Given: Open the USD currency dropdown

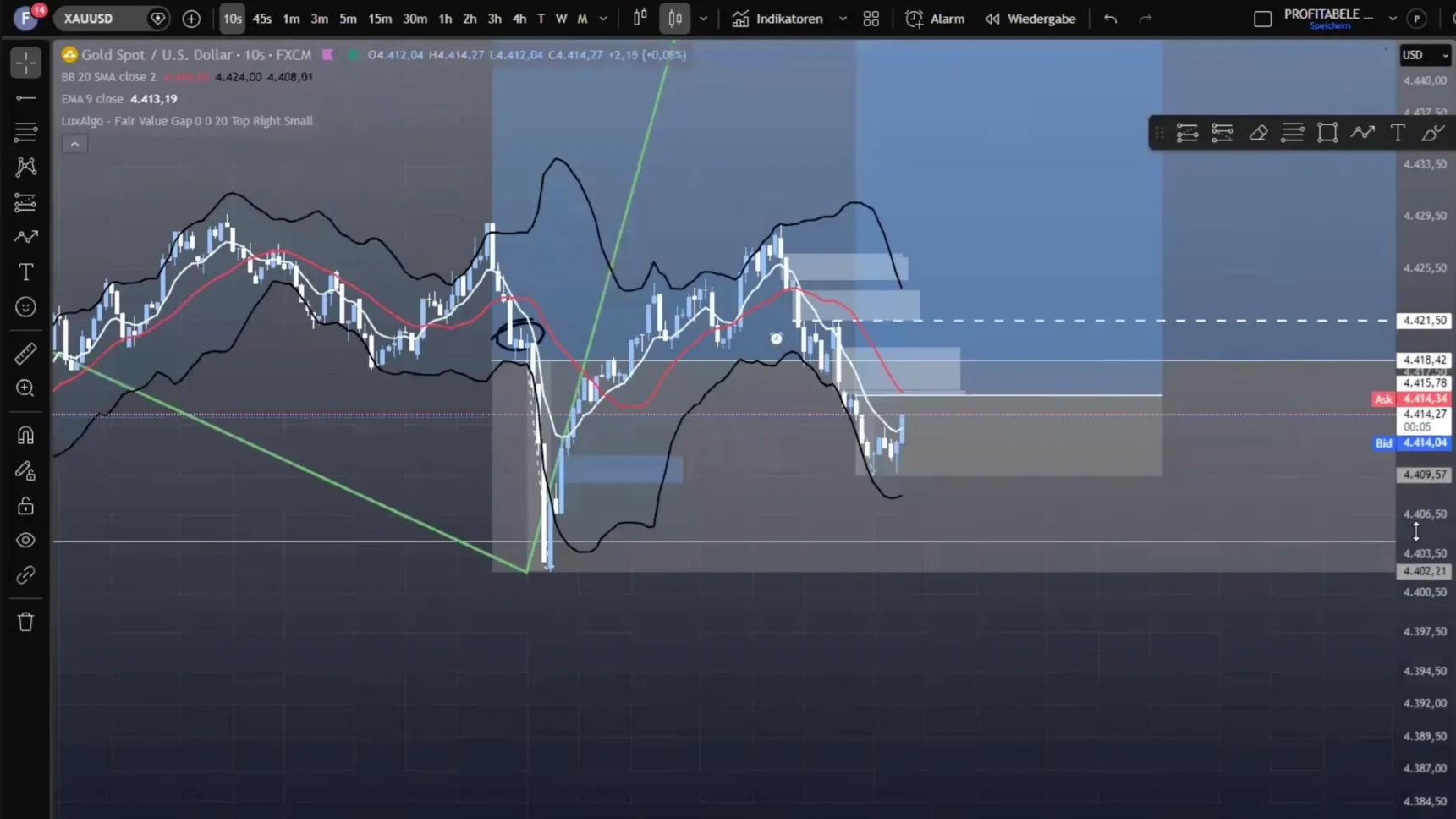Looking at the screenshot, I should click(1425, 55).
